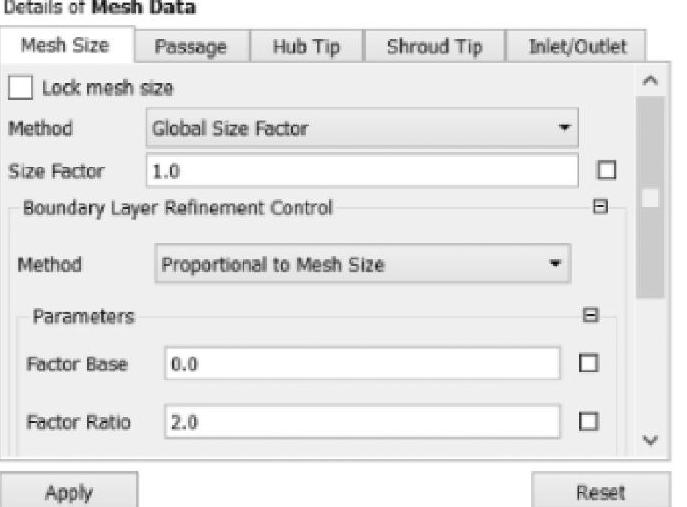Screen dimensions: 687x507
Task: Click the Factor Base value field
Action: [x=362, y=364]
